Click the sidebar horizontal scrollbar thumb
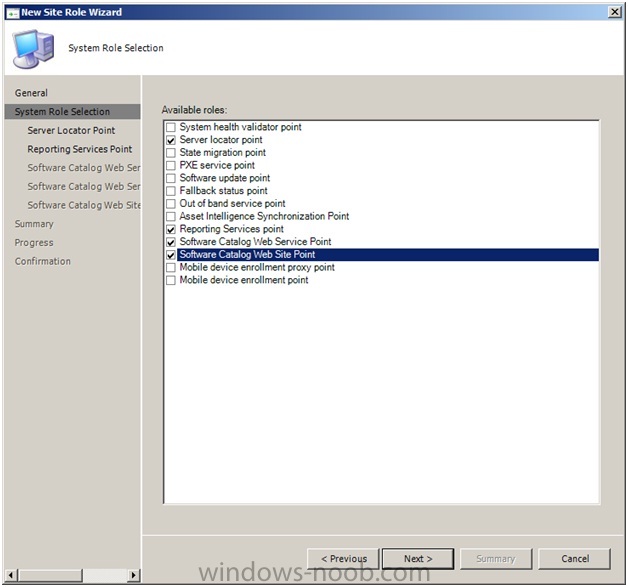 (50, 575)
